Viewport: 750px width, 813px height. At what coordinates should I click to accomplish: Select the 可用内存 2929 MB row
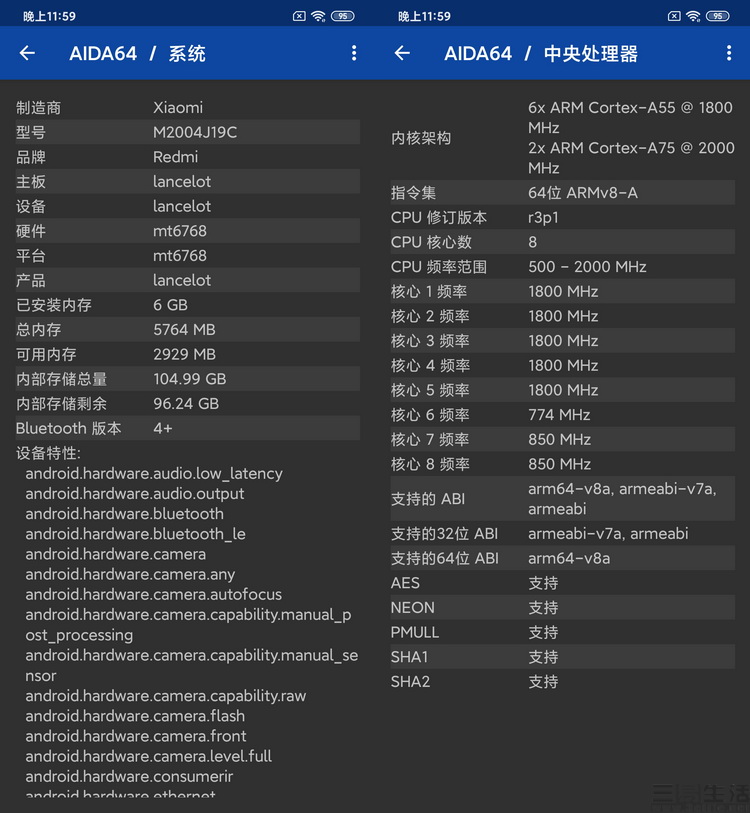(188, 354)
